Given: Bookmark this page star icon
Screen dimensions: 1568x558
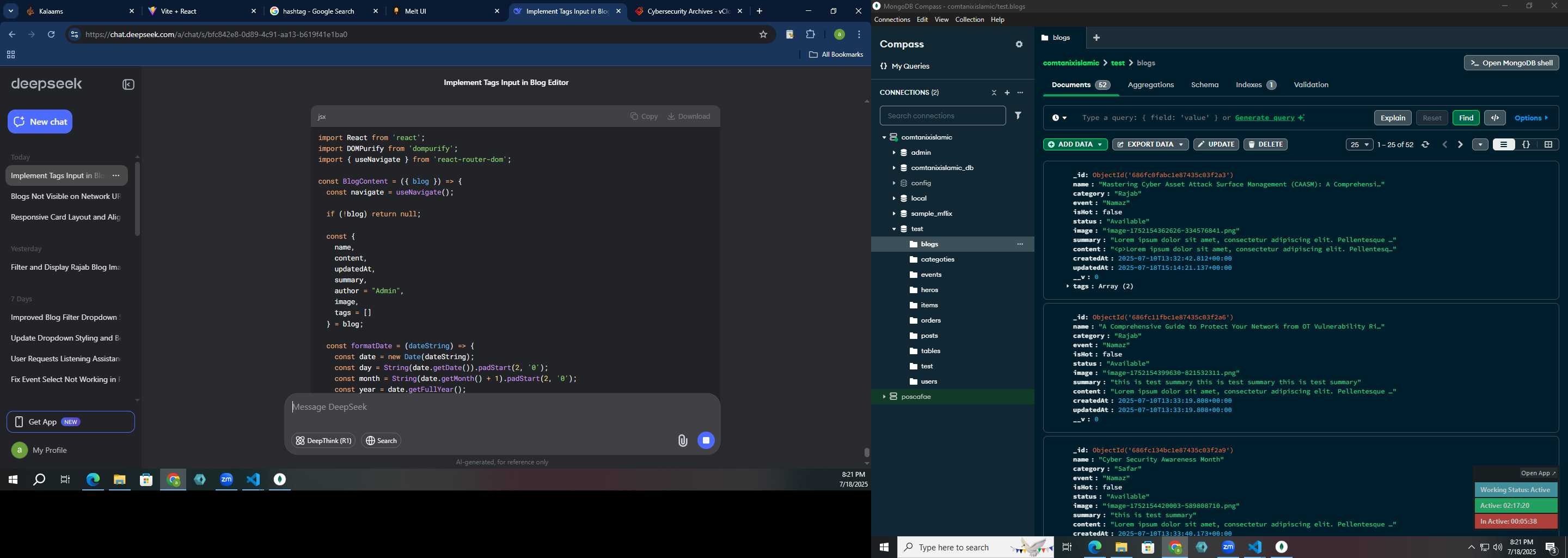Looking at the screenshot, I should pos(763,35).
